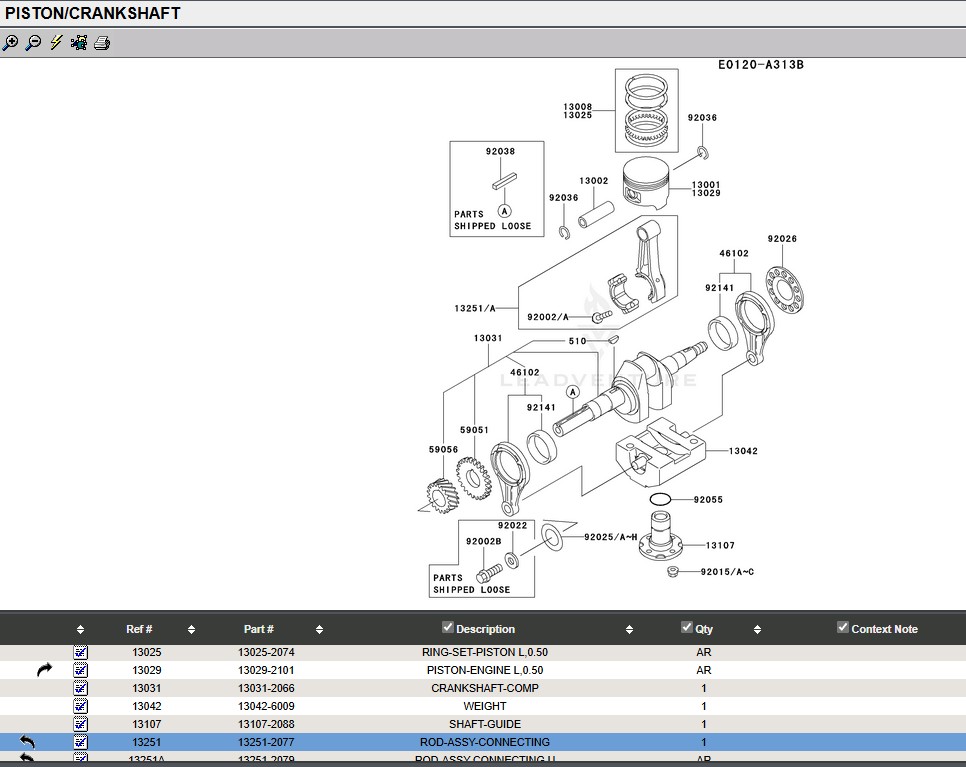The height and width of the screenshot is (767, 966).
Task: Uncheck the Description column checkbox
Action: pos(448,627)
